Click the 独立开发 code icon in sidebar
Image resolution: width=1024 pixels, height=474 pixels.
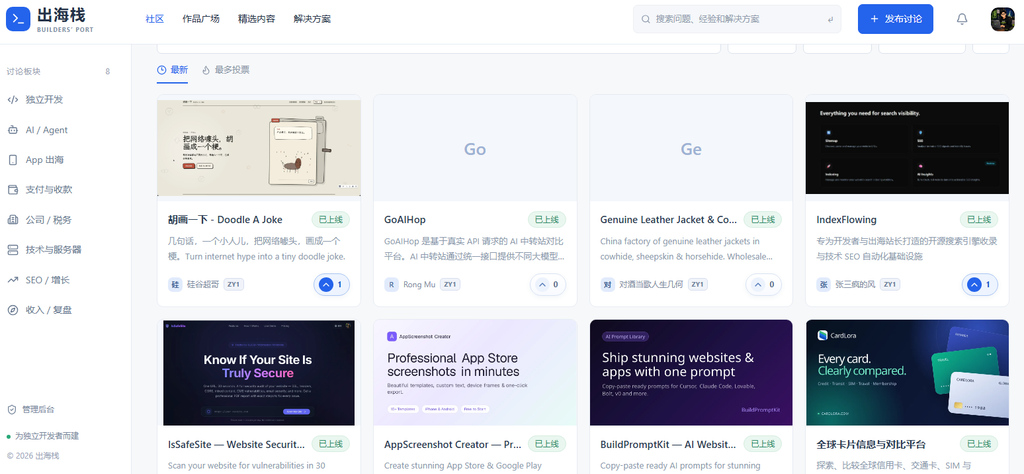[x=12, y=100]
